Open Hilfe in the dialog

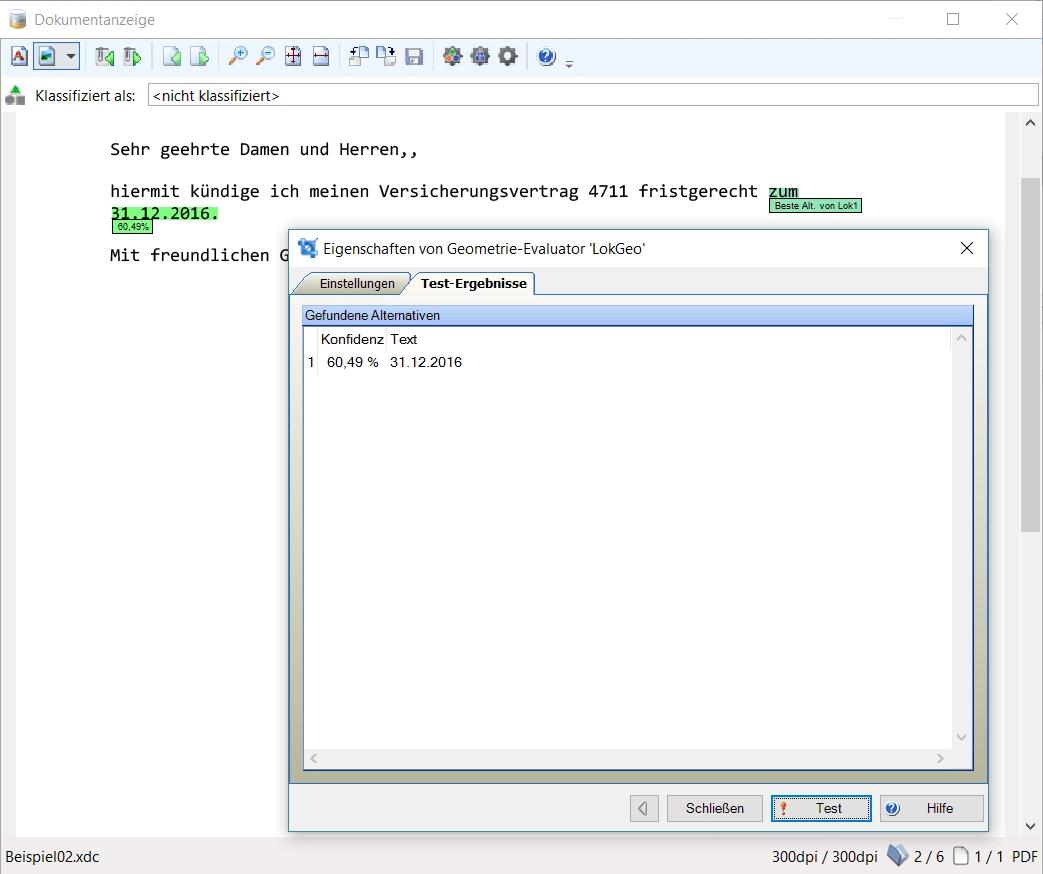coord(931,808)
